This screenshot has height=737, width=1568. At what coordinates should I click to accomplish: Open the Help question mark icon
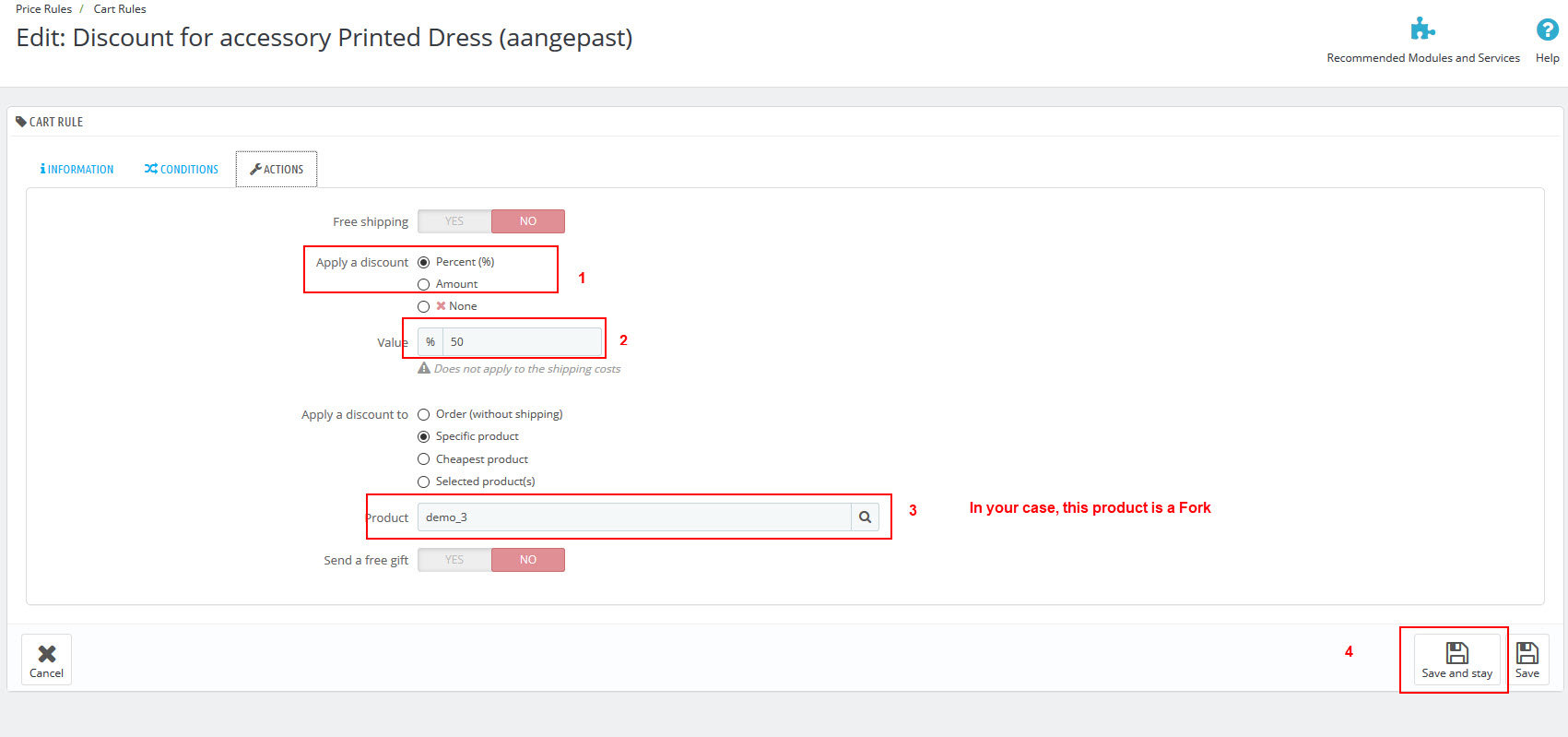(x=1547, y=30)
